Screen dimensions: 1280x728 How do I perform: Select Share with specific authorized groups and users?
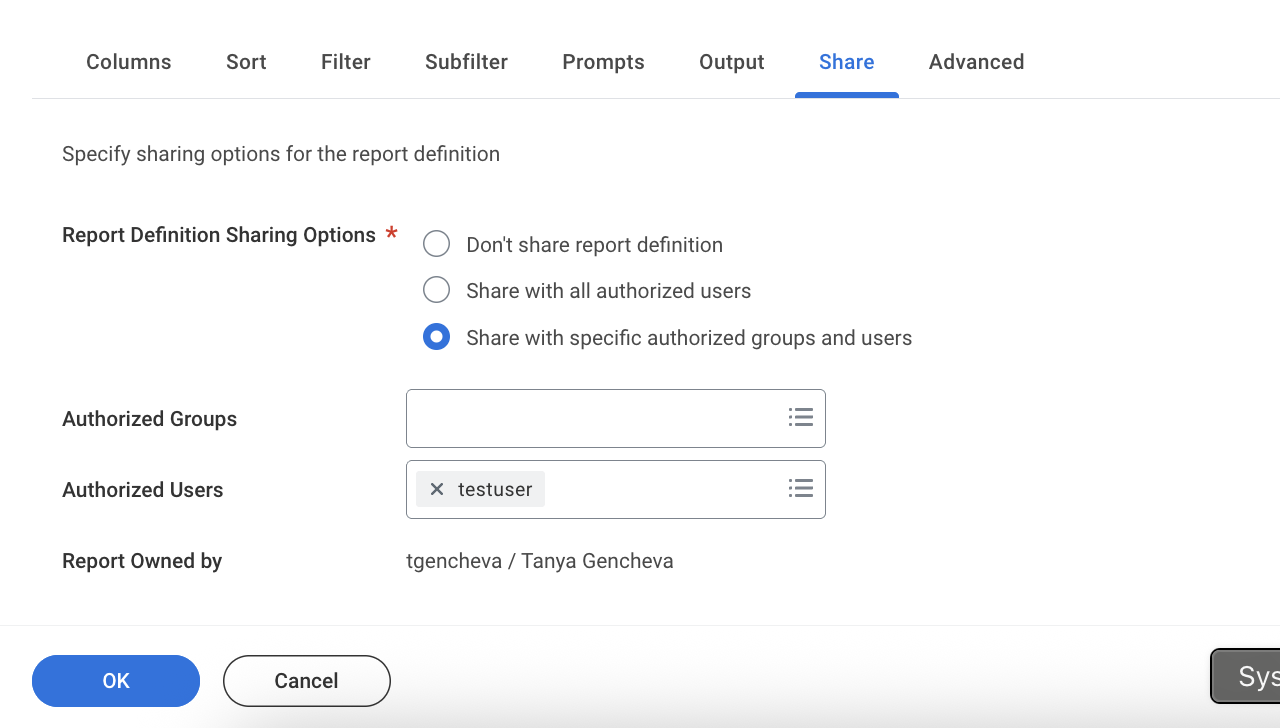tap(436, 337)
